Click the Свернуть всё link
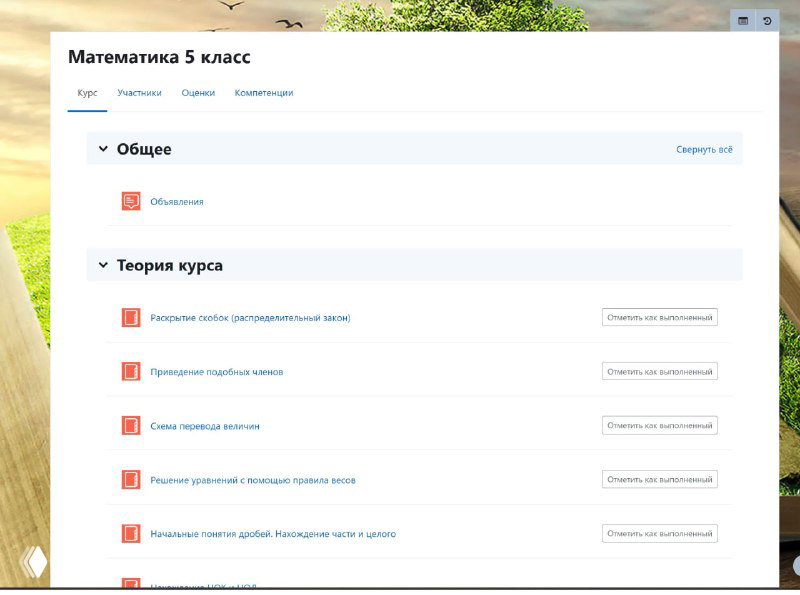800x595 pixels. (704, 150)
